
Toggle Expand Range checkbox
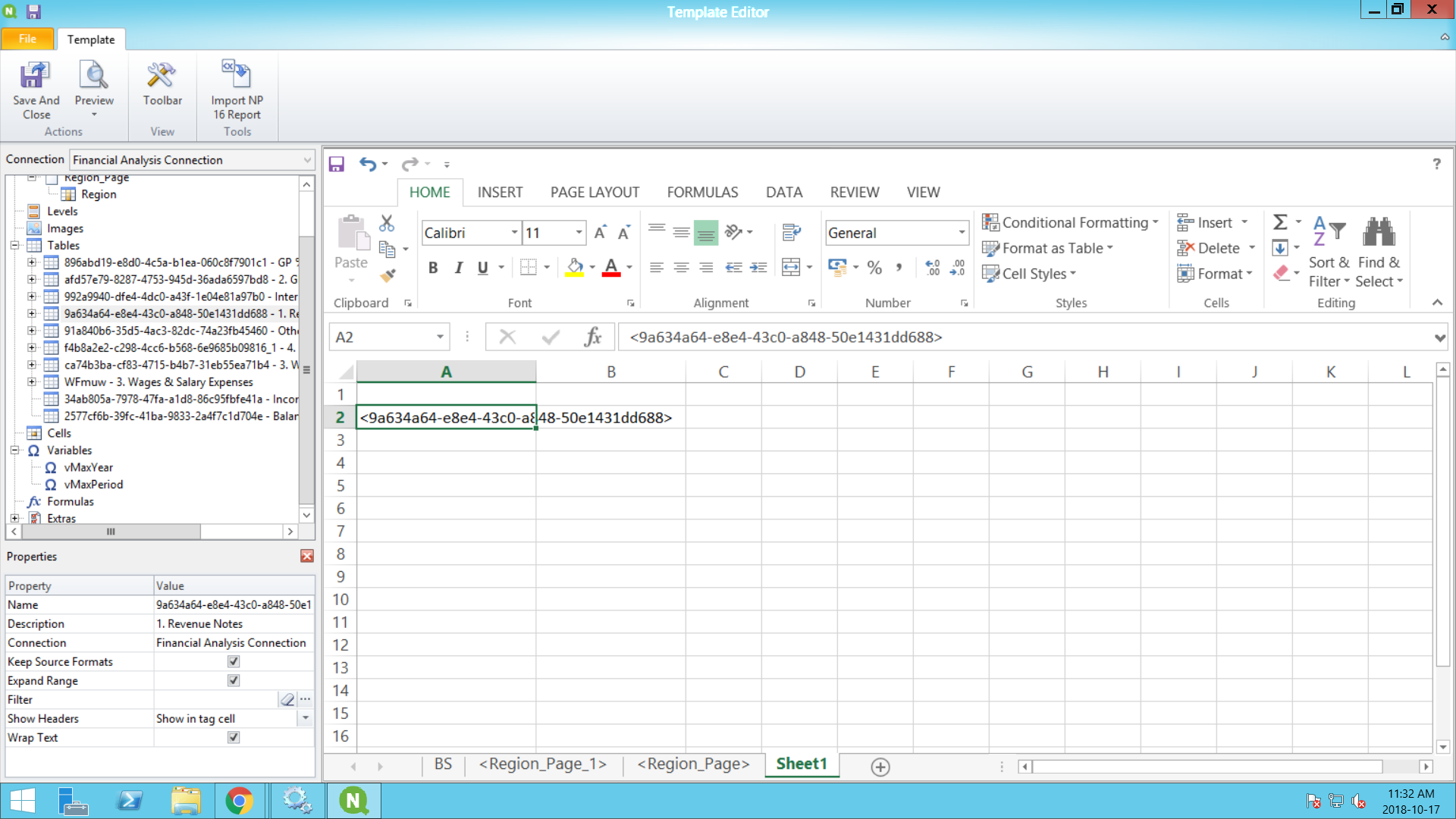(x=234, y=680)
